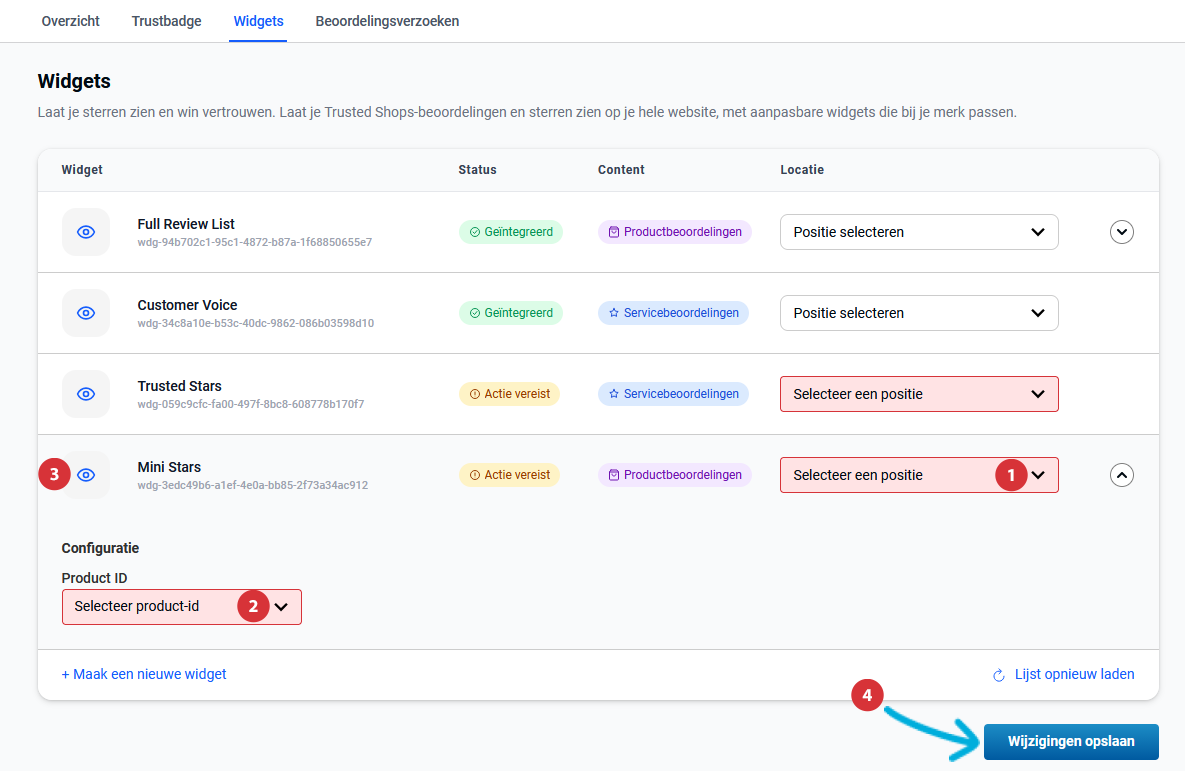This screenshot has width=1185, height=771.
Task: Open the Trustbadge tab
Action: [x=166, y=21]
